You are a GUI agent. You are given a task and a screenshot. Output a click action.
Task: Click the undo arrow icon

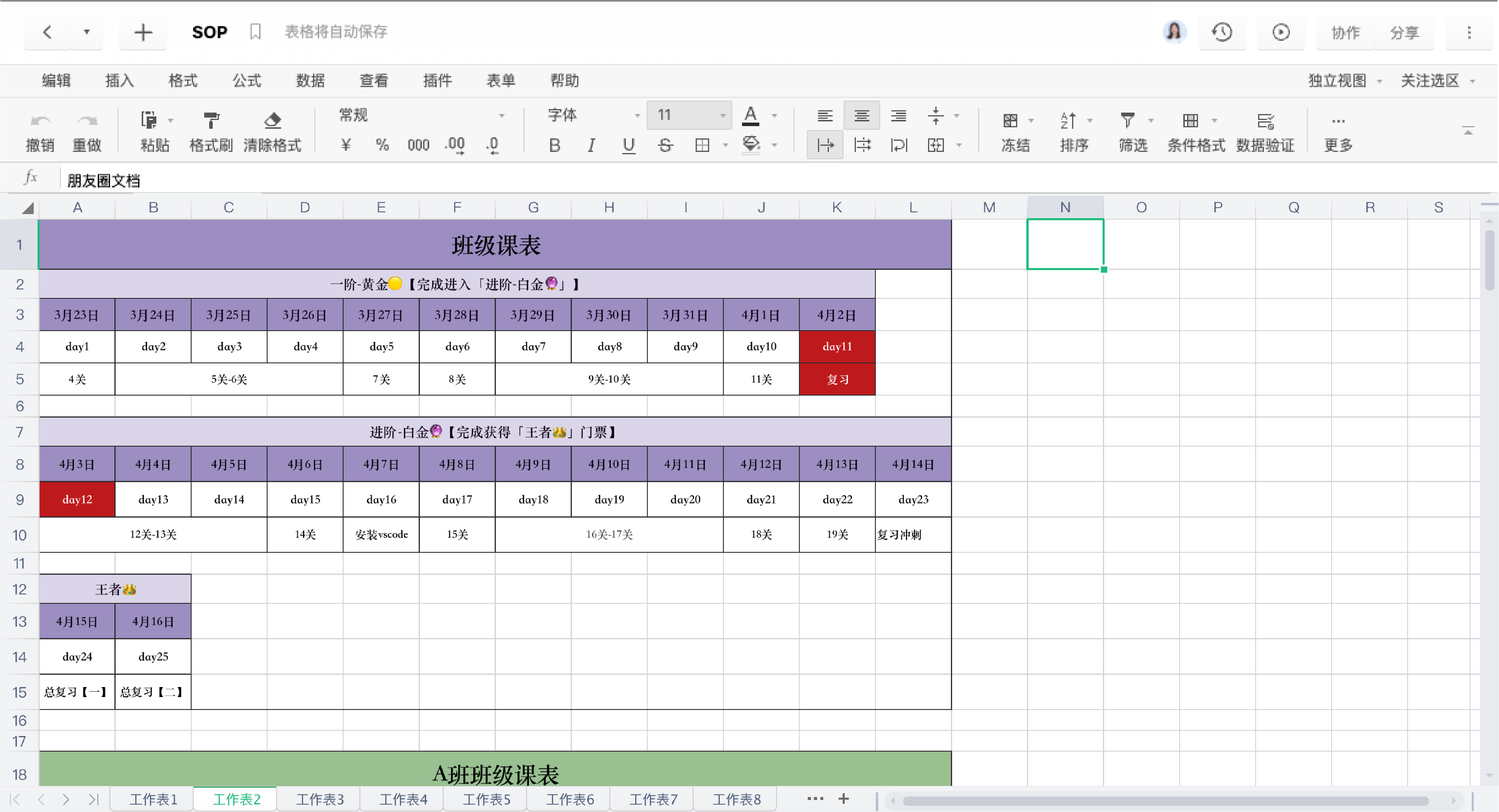[x=40, y=121]
